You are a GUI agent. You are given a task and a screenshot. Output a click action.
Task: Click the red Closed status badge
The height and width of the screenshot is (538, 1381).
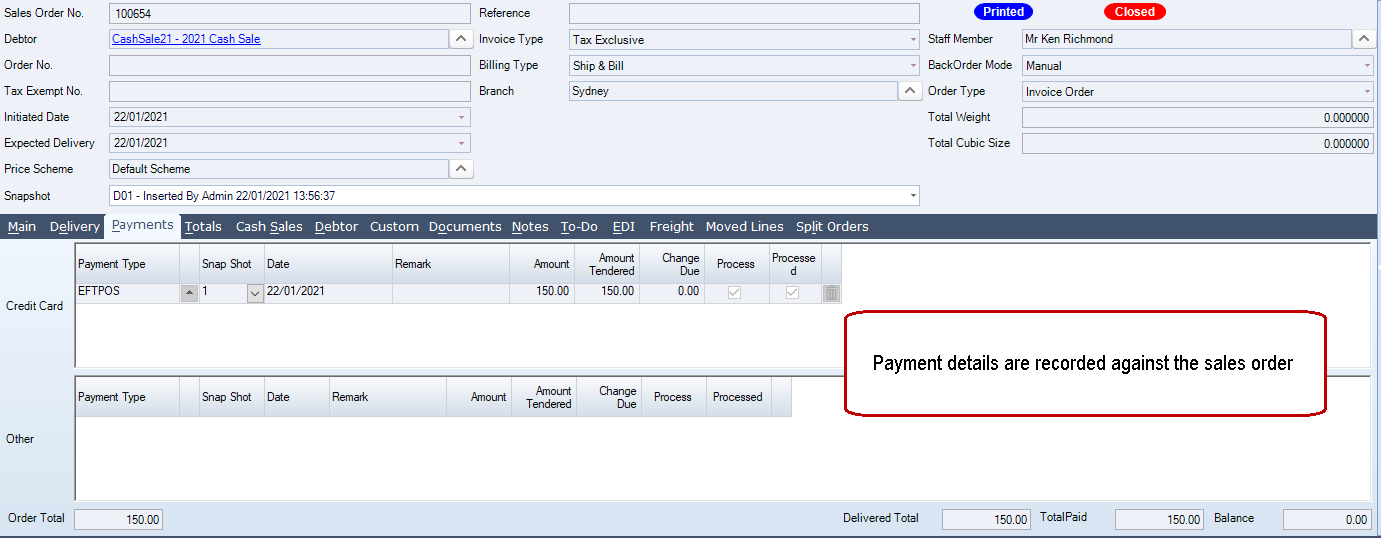[1134, 12]
